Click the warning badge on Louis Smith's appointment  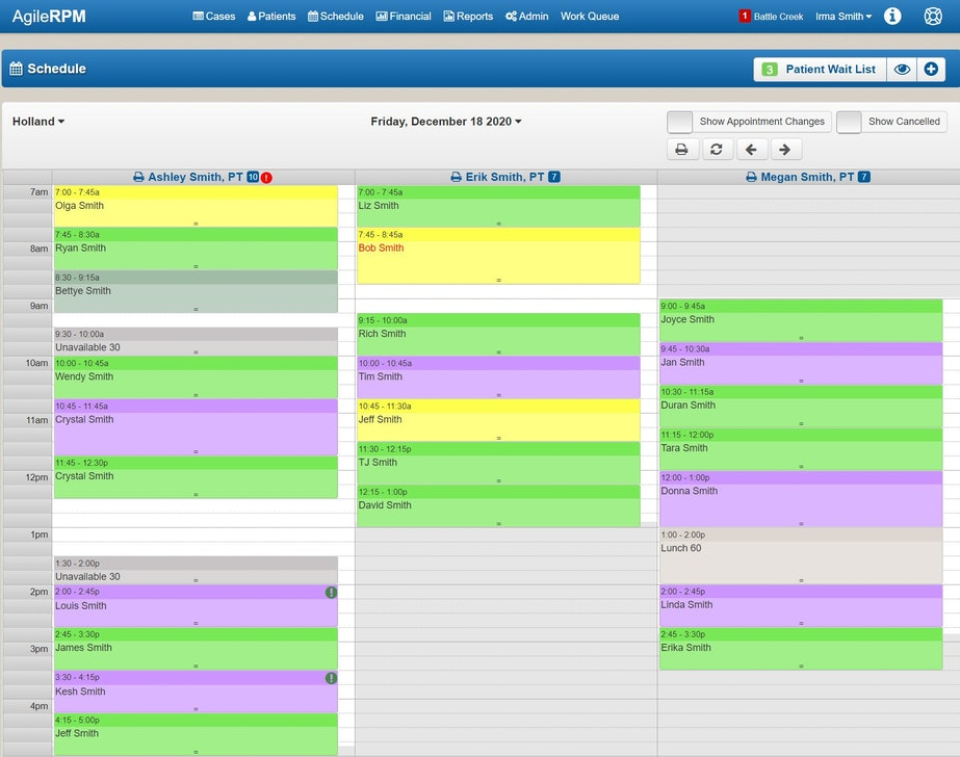coord(331,592)
